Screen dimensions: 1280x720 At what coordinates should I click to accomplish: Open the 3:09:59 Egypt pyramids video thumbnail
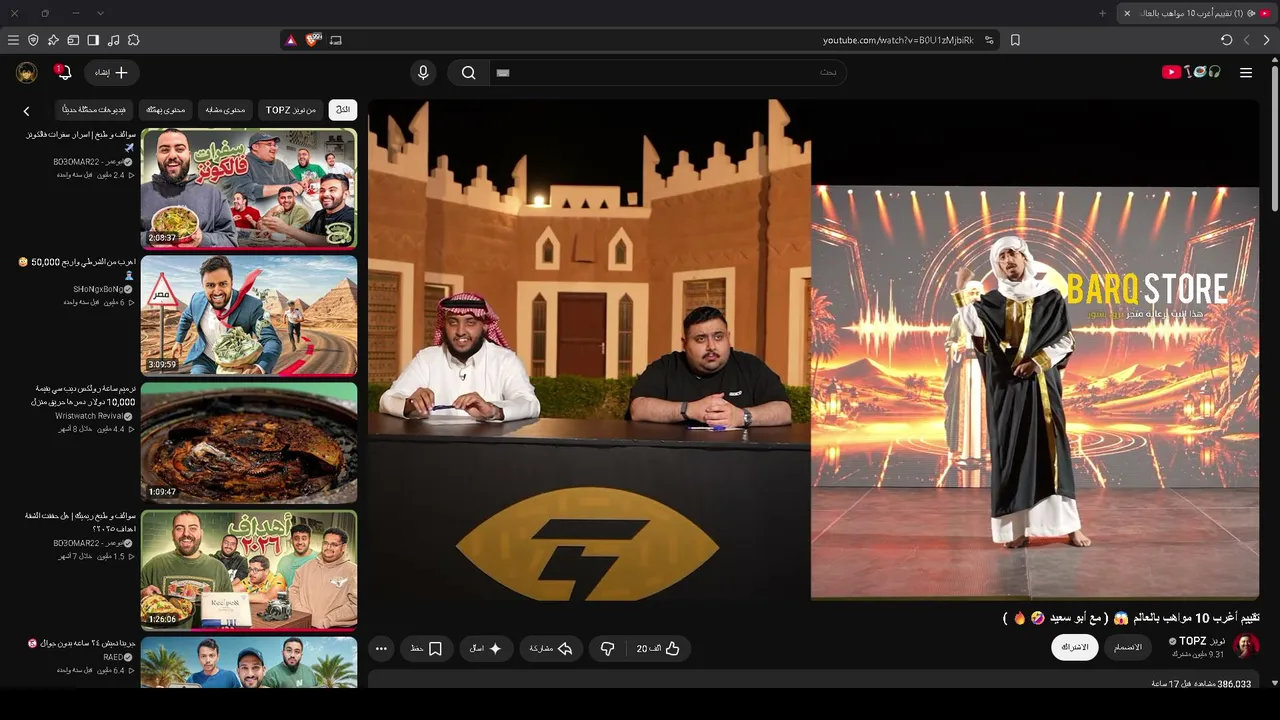249,315
